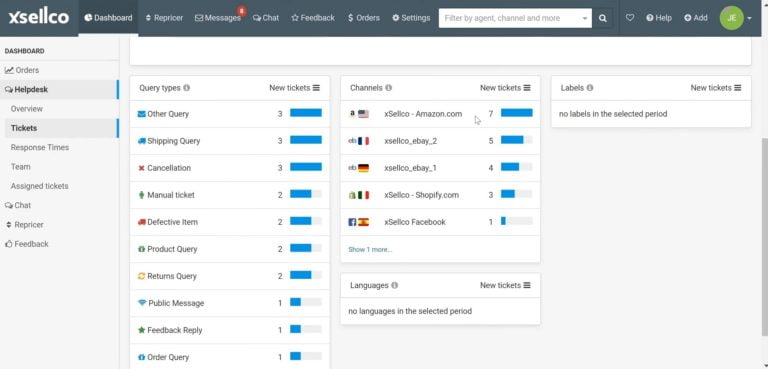The width and height of the screenshot is (768, 369).
Task: Click the Channels info icon
Action: 388,88
